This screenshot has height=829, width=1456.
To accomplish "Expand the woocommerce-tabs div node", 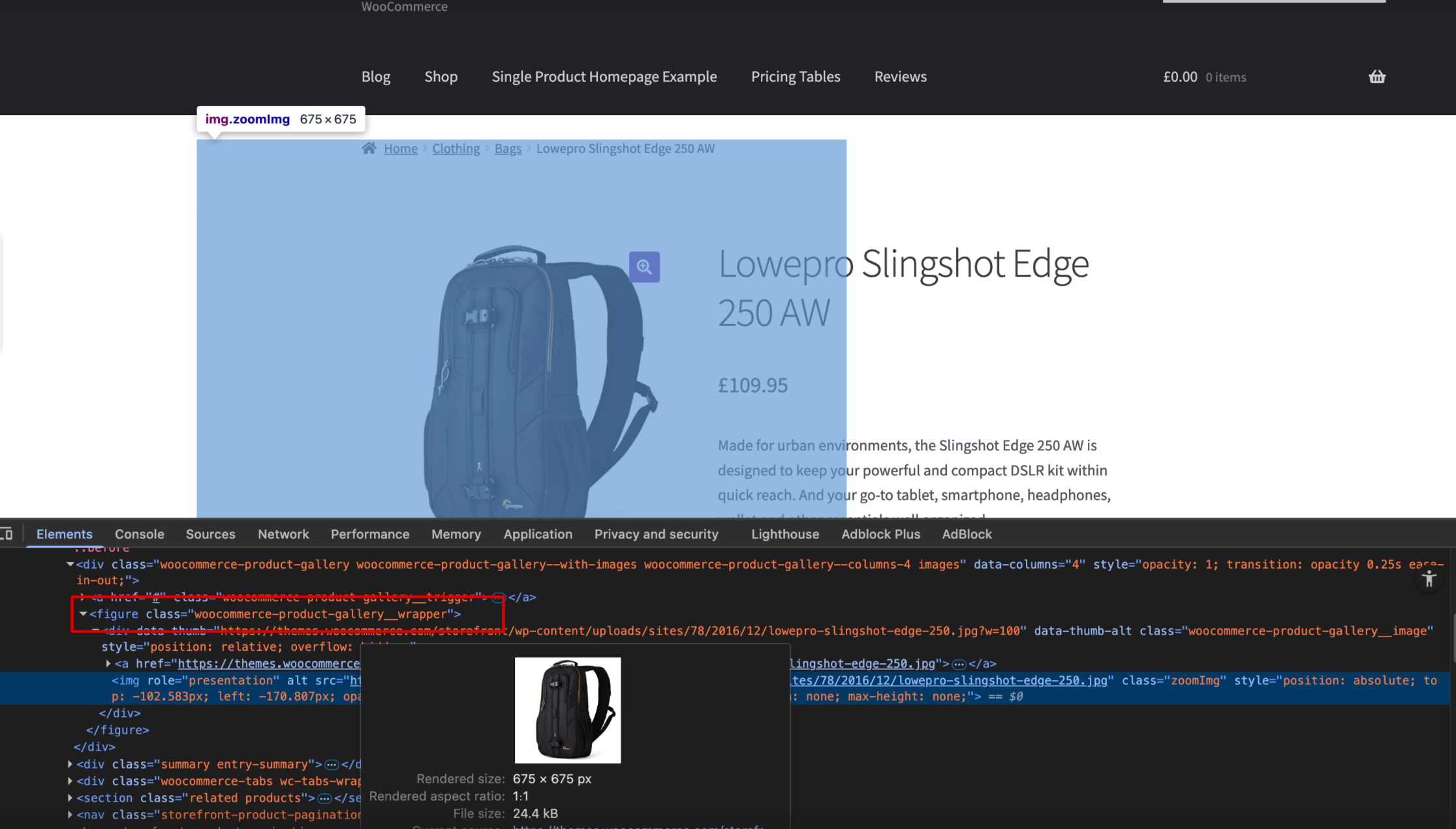I will [x=70, y=781].
